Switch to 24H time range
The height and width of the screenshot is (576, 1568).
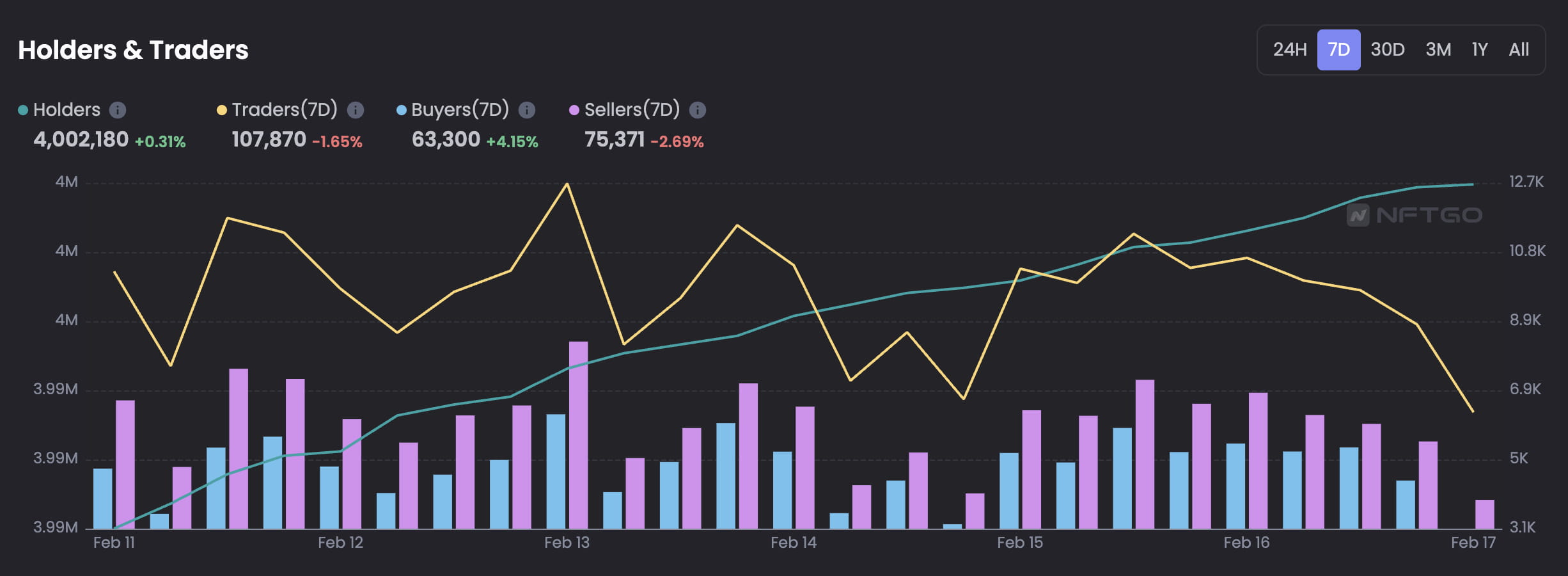pyautogui.click(x=1289, y=50)
